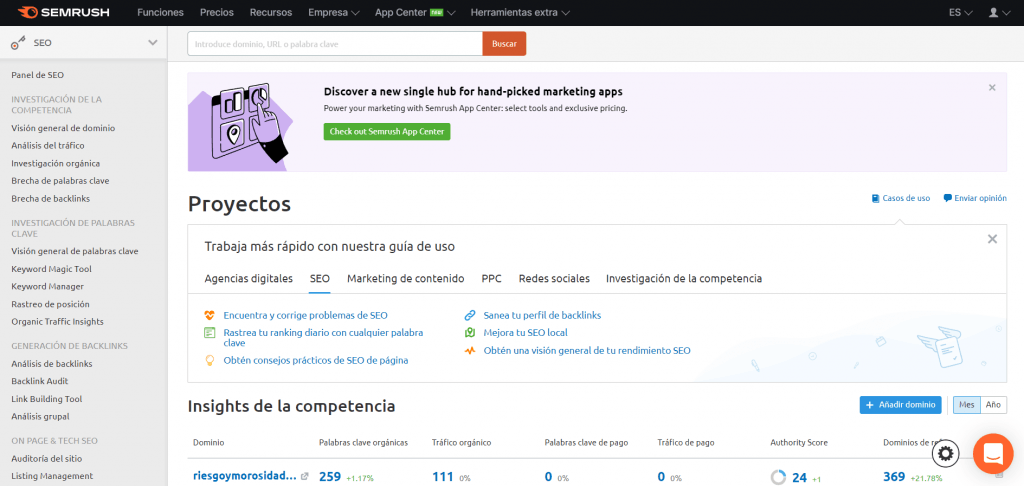Open Brecha de backlinks
The image size is (1024, 486).
click(x=51, y=198)
